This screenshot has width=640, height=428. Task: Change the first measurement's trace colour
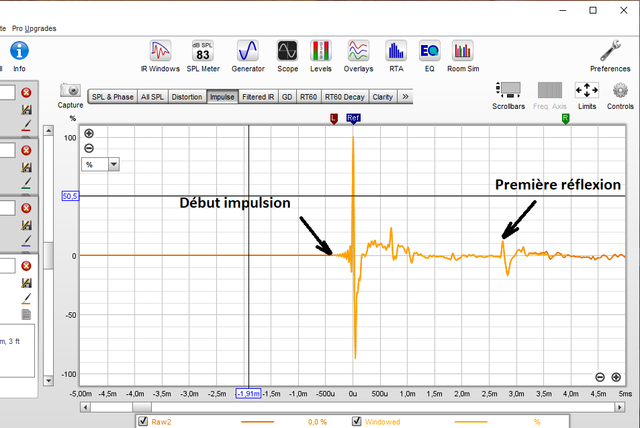pos(26,126)
